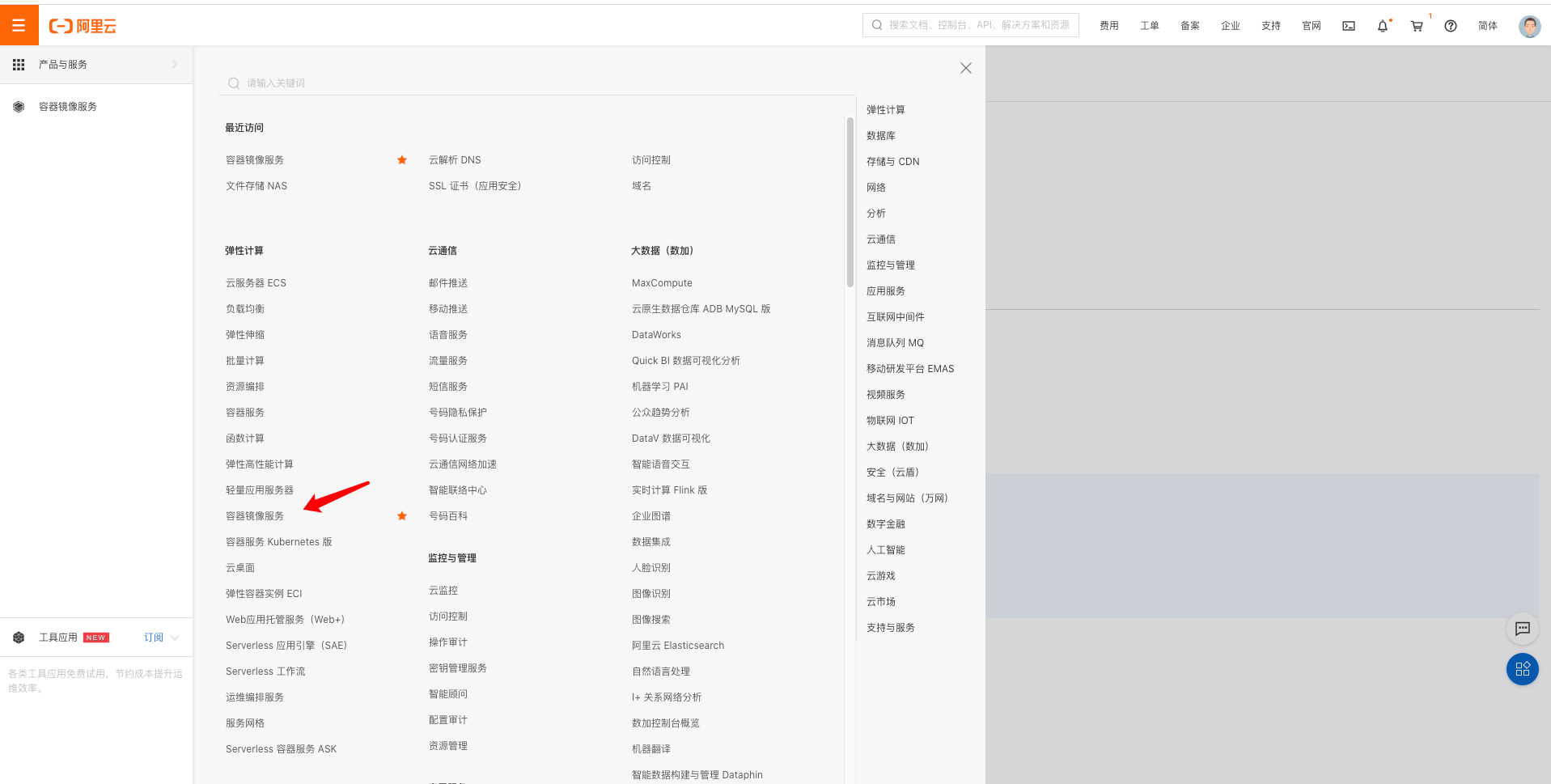Viewport: 1551px width, 784px height.
Task: Open the notification bell
Action: tap(1383, 26)
